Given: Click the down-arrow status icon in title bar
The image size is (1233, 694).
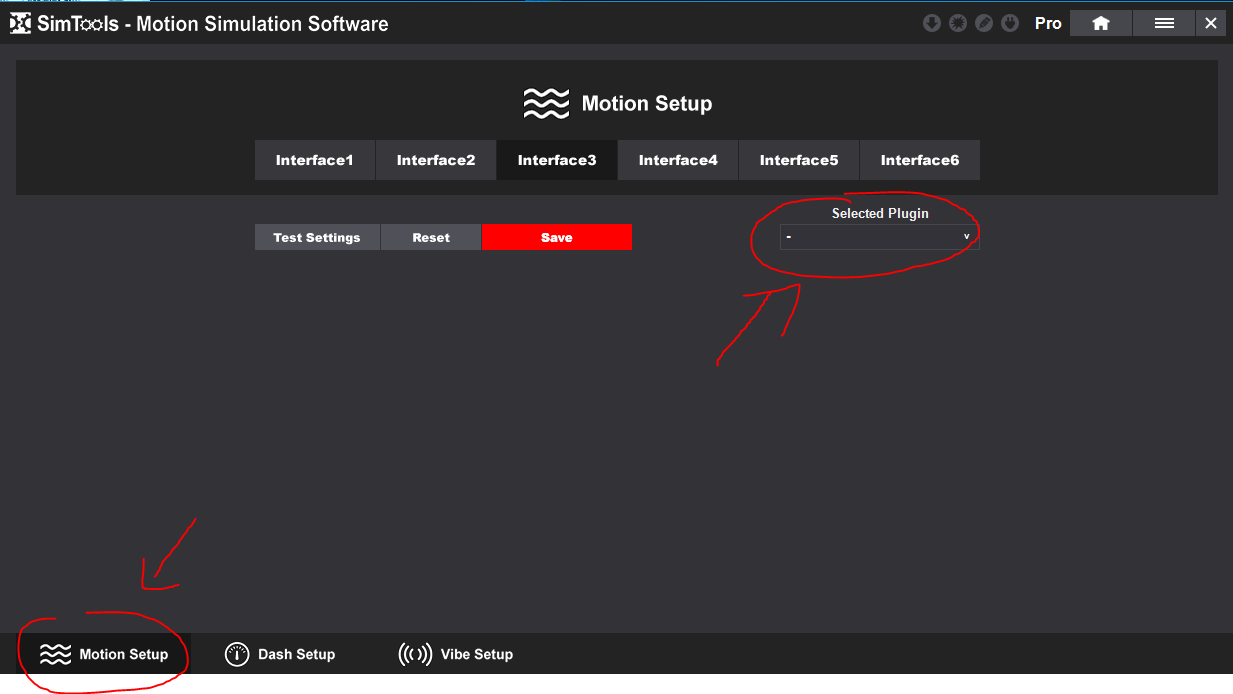Looking at the screenshot, I should [x=932, y=23].
